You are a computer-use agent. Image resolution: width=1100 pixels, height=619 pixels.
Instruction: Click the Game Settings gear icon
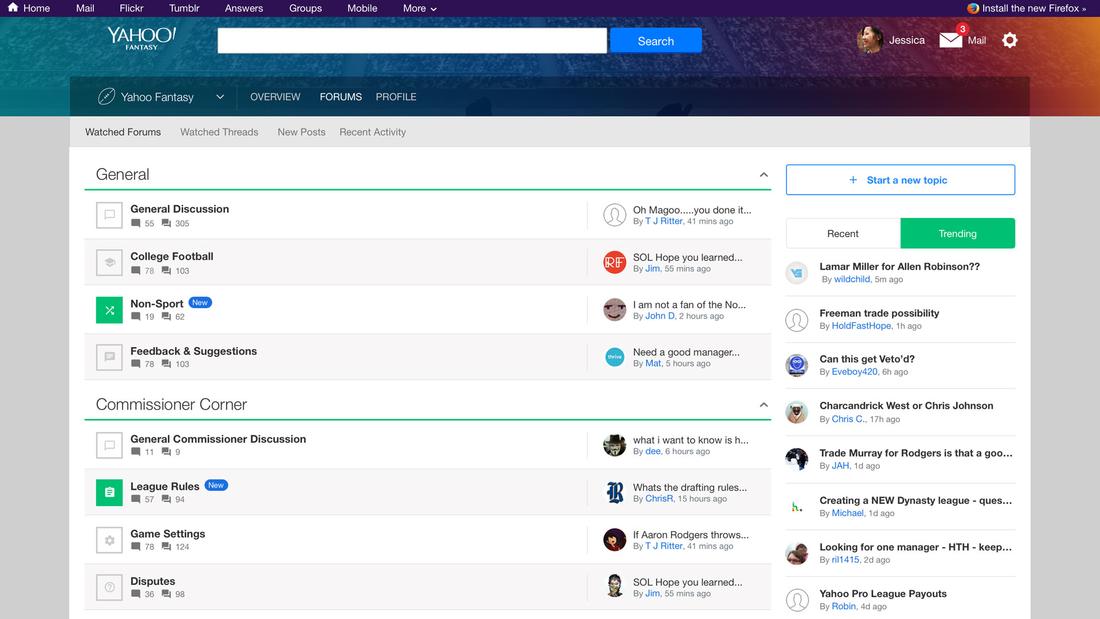(x=109, y=540)
